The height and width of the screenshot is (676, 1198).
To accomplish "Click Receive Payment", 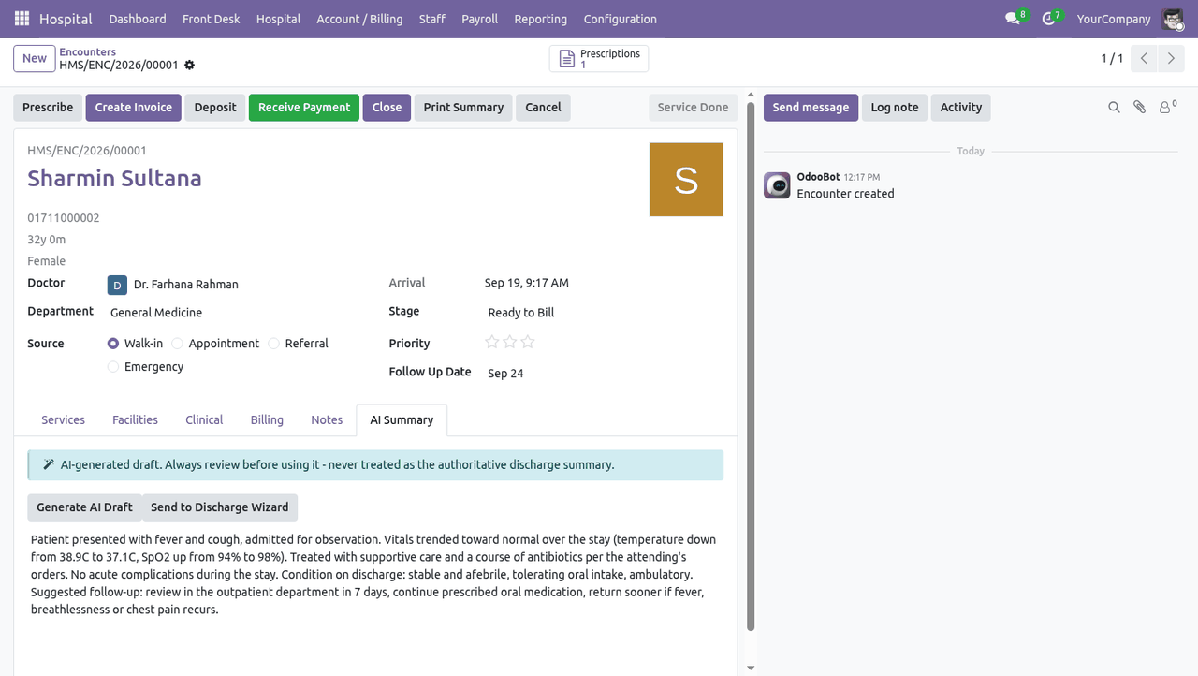I will point(304,108).
